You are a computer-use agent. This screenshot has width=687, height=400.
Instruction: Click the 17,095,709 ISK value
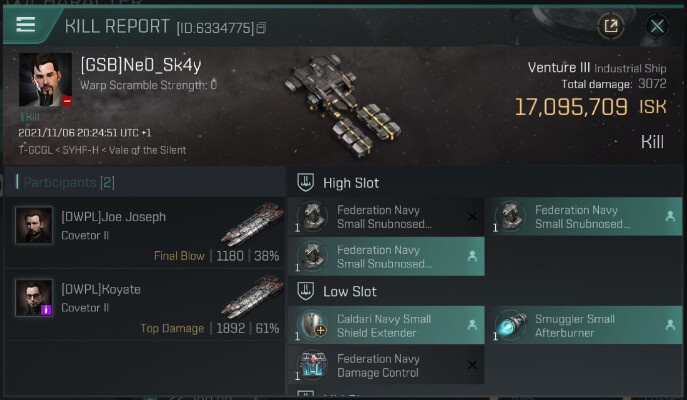pyautogui.click(x=571, y=107)
